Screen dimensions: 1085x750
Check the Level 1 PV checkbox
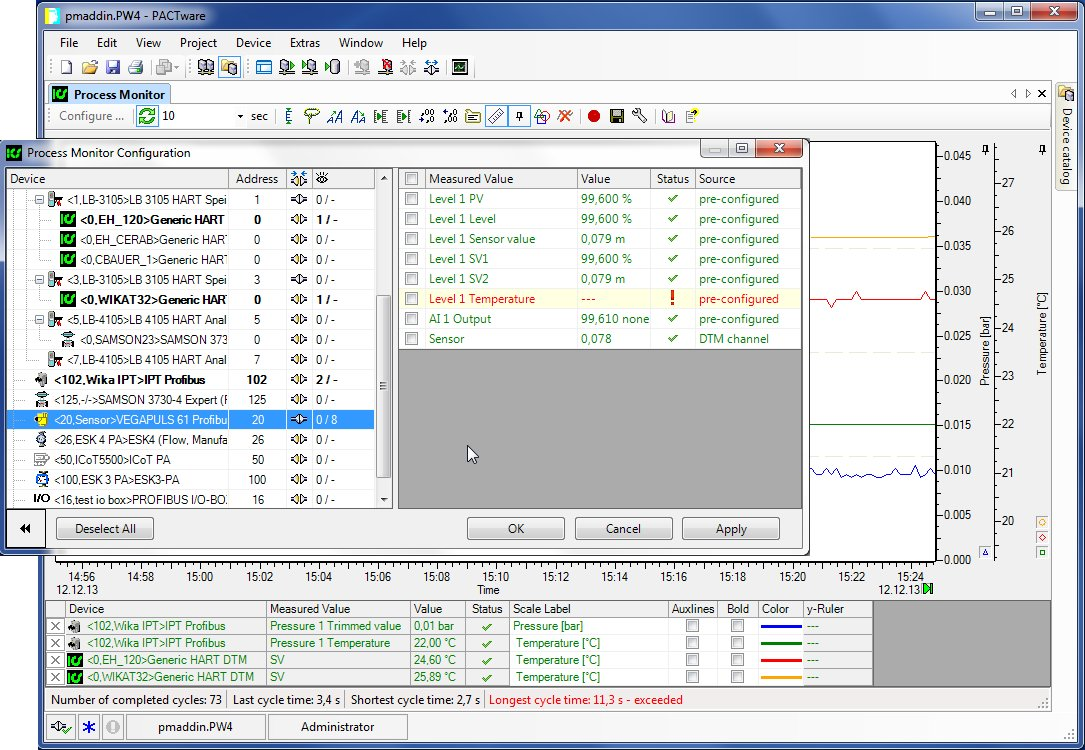click(x=411, y=199)
